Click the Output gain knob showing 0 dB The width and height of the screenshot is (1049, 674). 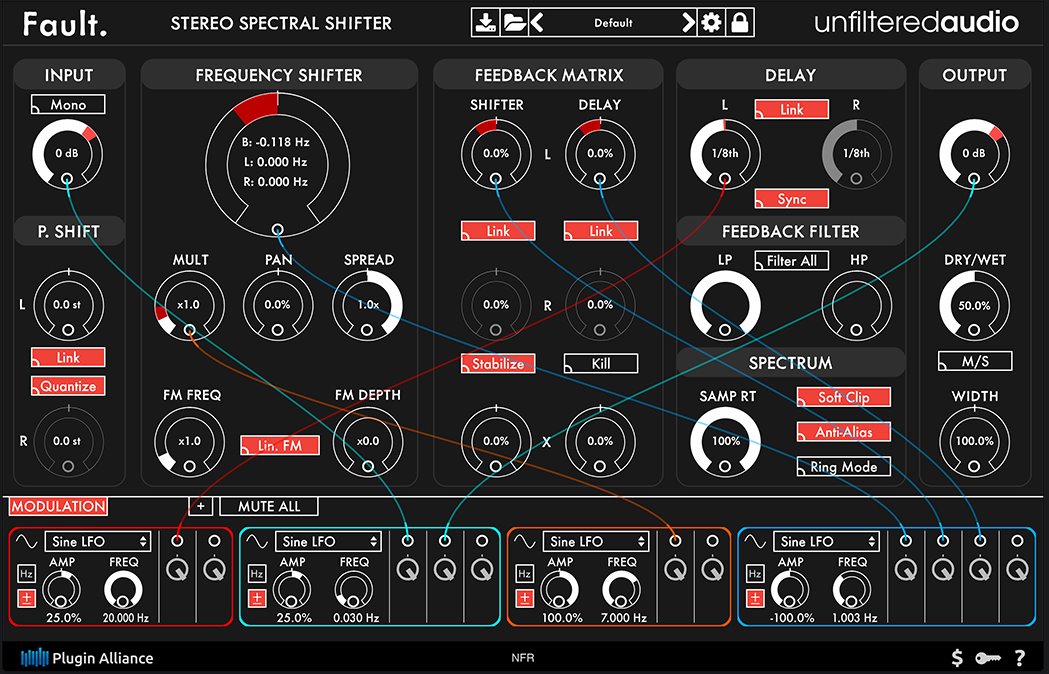click(x=974, y=154)
